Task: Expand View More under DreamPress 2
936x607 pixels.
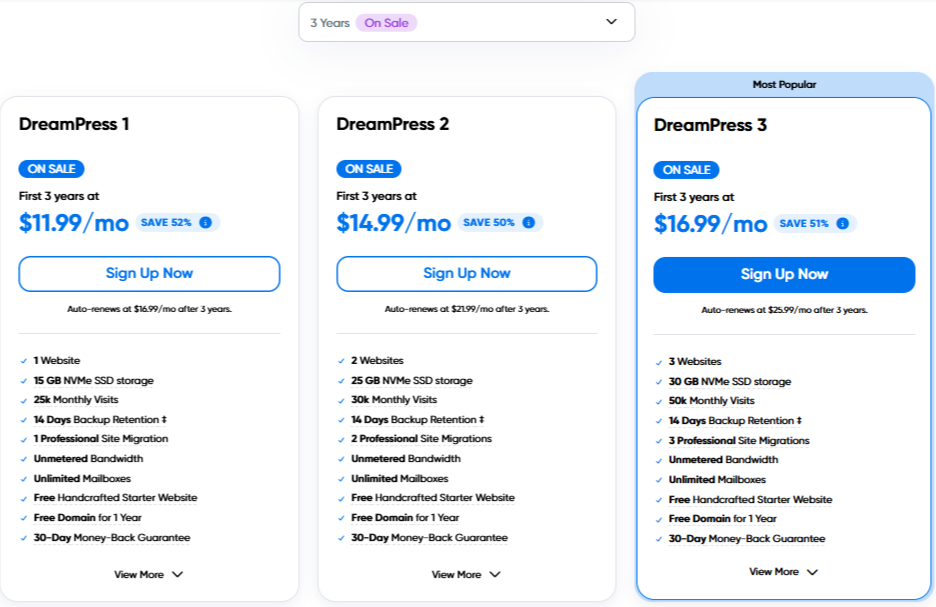Action: click(x=466, y=575)
